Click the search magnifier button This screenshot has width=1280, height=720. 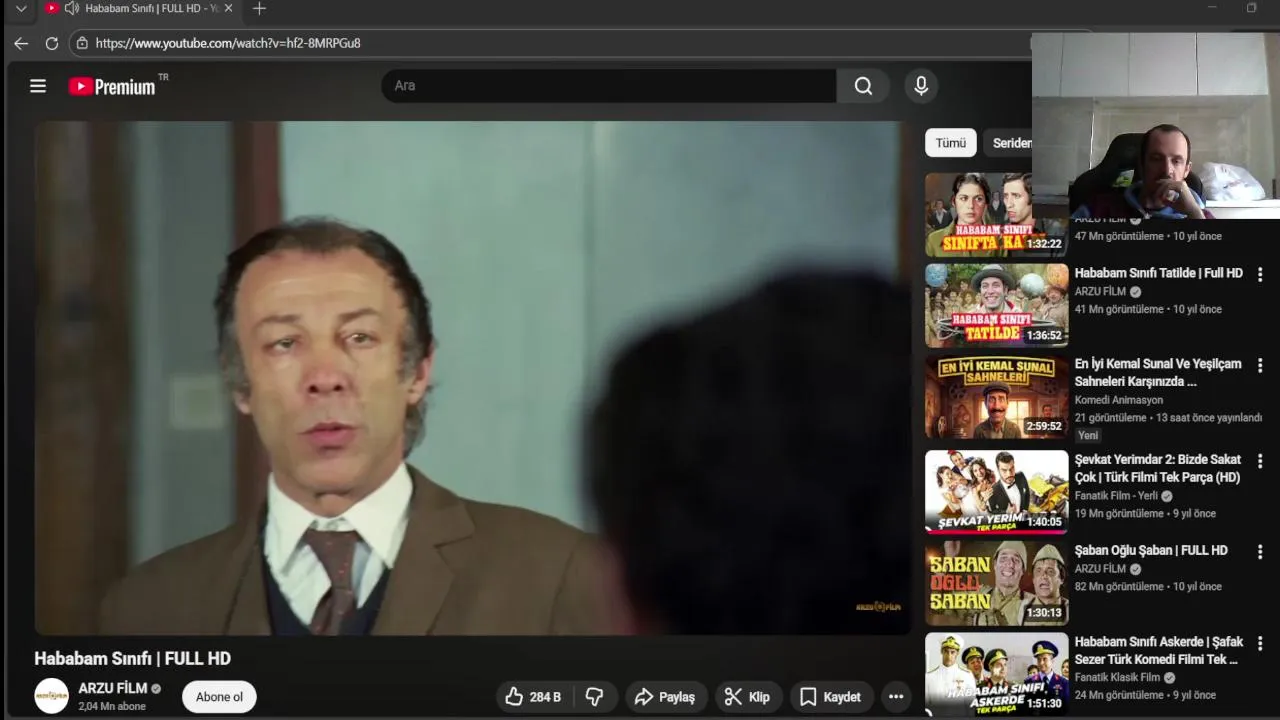[x=863, y=86]
